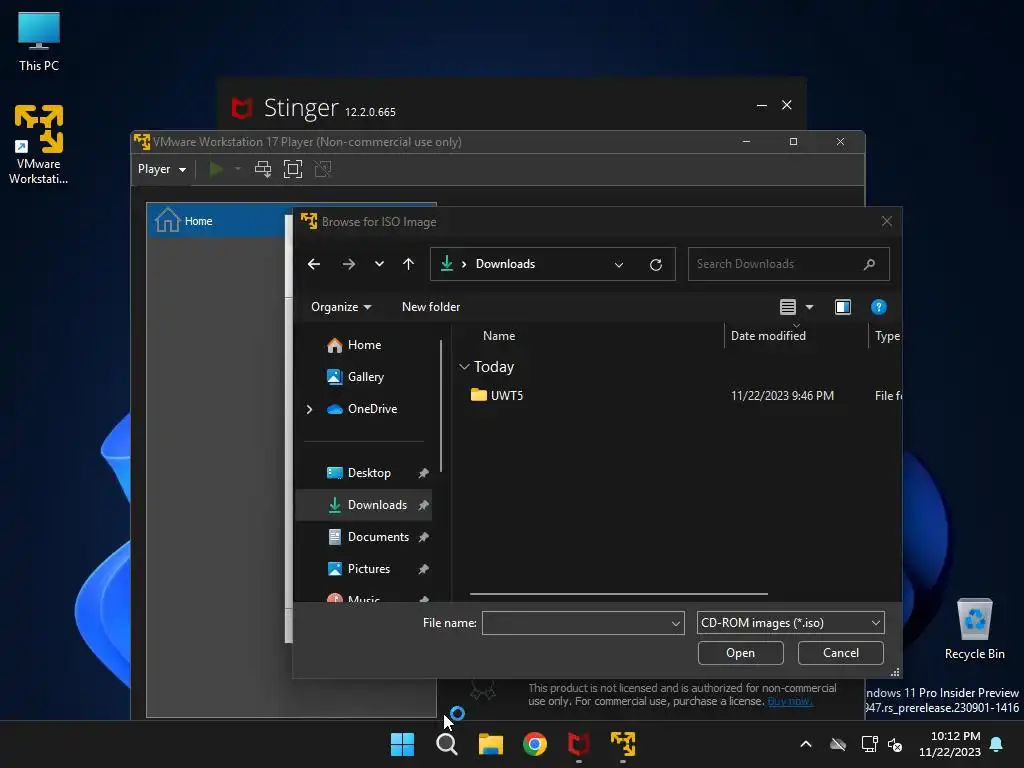
Task: Collapse the Today group
Action: (464, 367)
